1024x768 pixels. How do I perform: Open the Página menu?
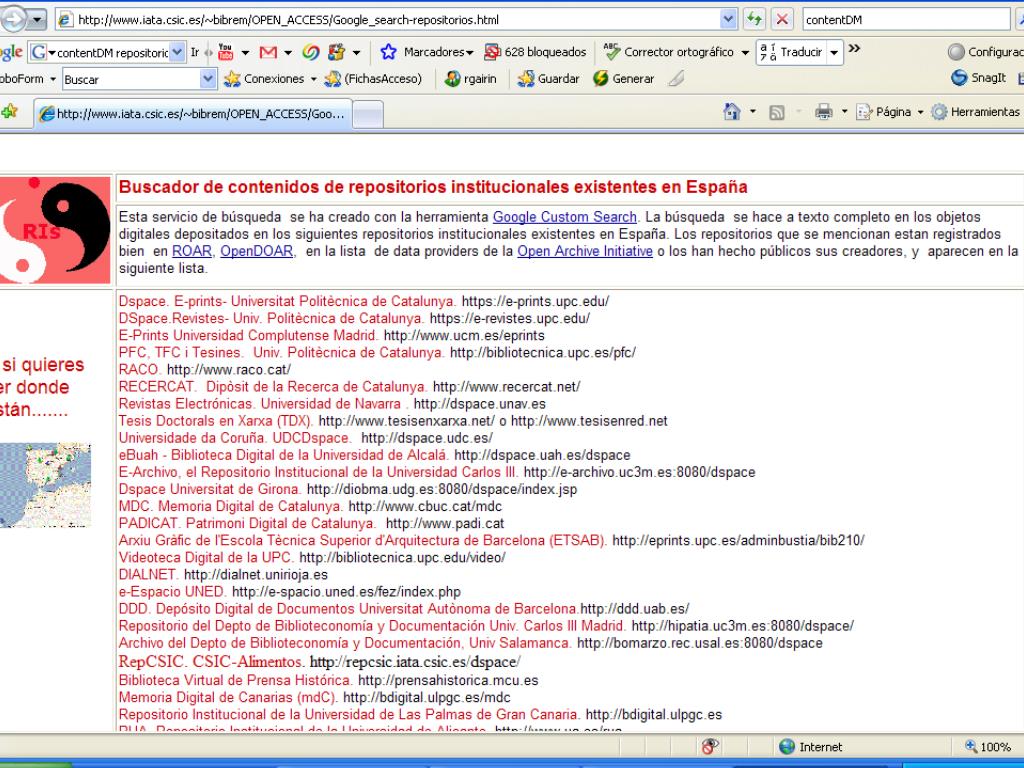889,112
